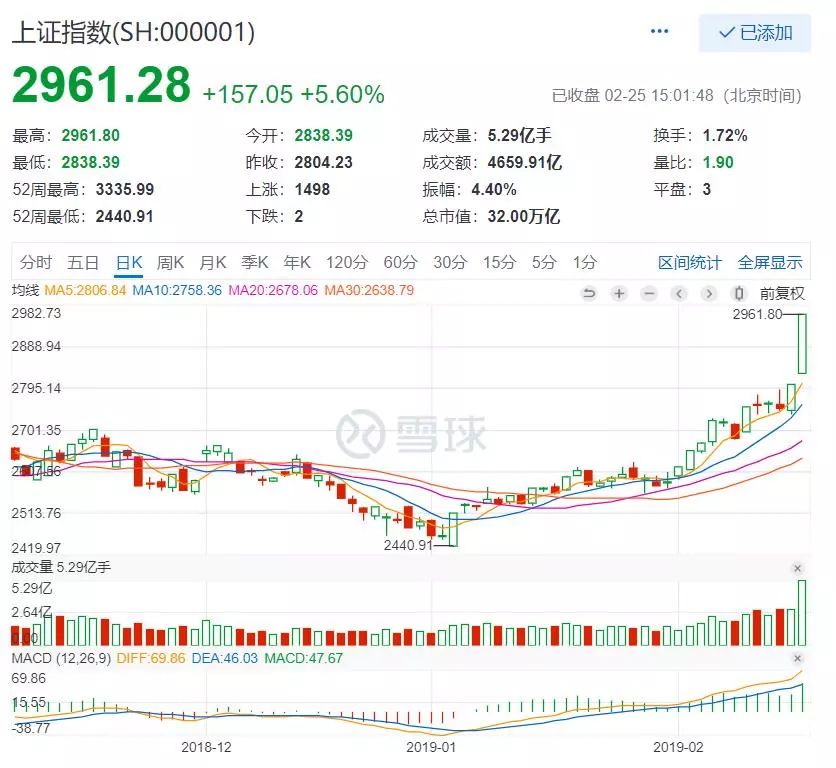The width and height of the screenshot is (836, 768).
Task: Click the 2018-12 date axis label
Action: pyautogui.click(x=206, y=747)
